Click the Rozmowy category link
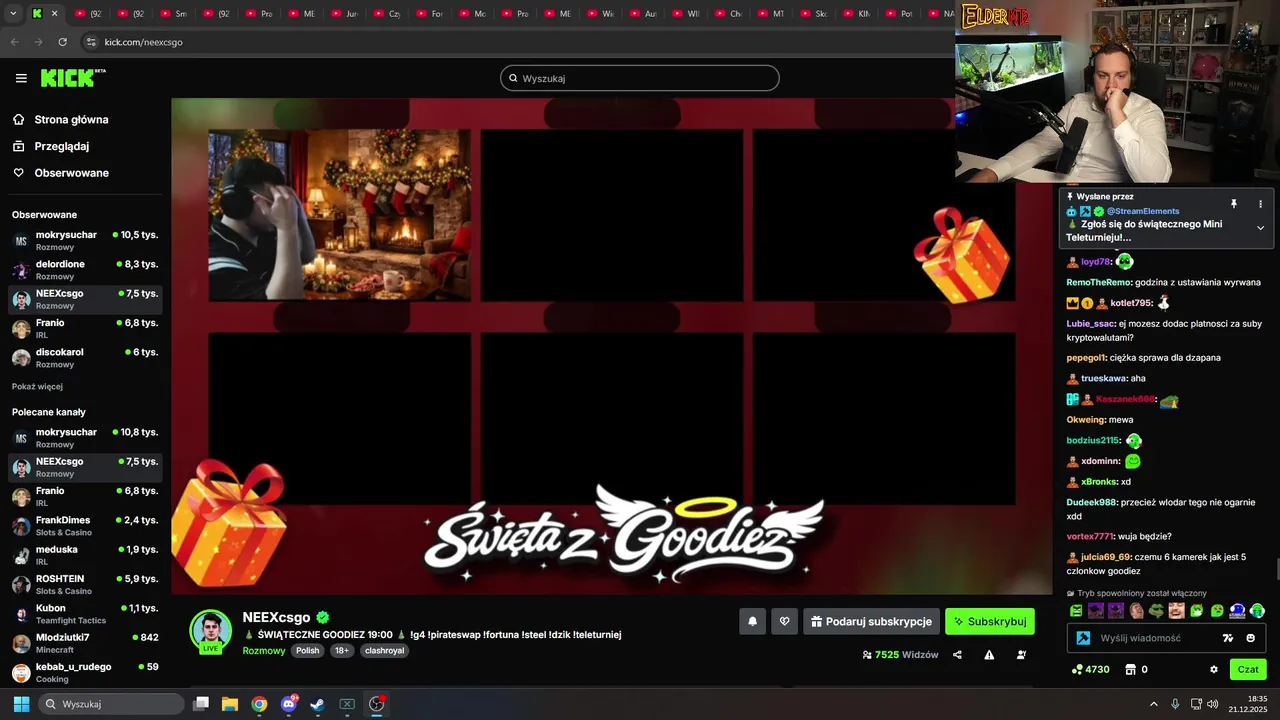Screen dimensions: 1280x720 pyautogui.click(x=264, y=650)
